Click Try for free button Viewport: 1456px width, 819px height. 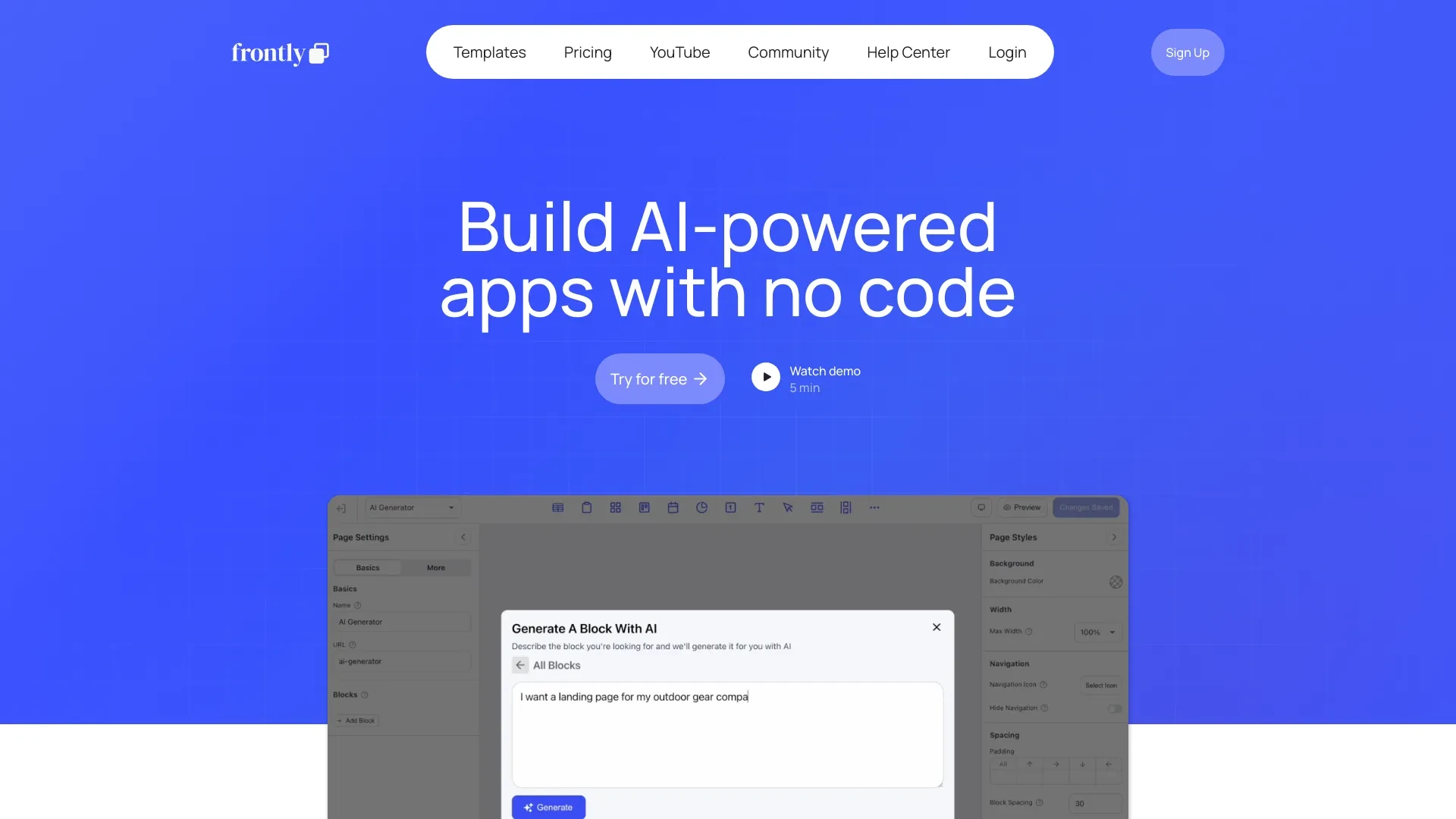[x=660, y=378]
